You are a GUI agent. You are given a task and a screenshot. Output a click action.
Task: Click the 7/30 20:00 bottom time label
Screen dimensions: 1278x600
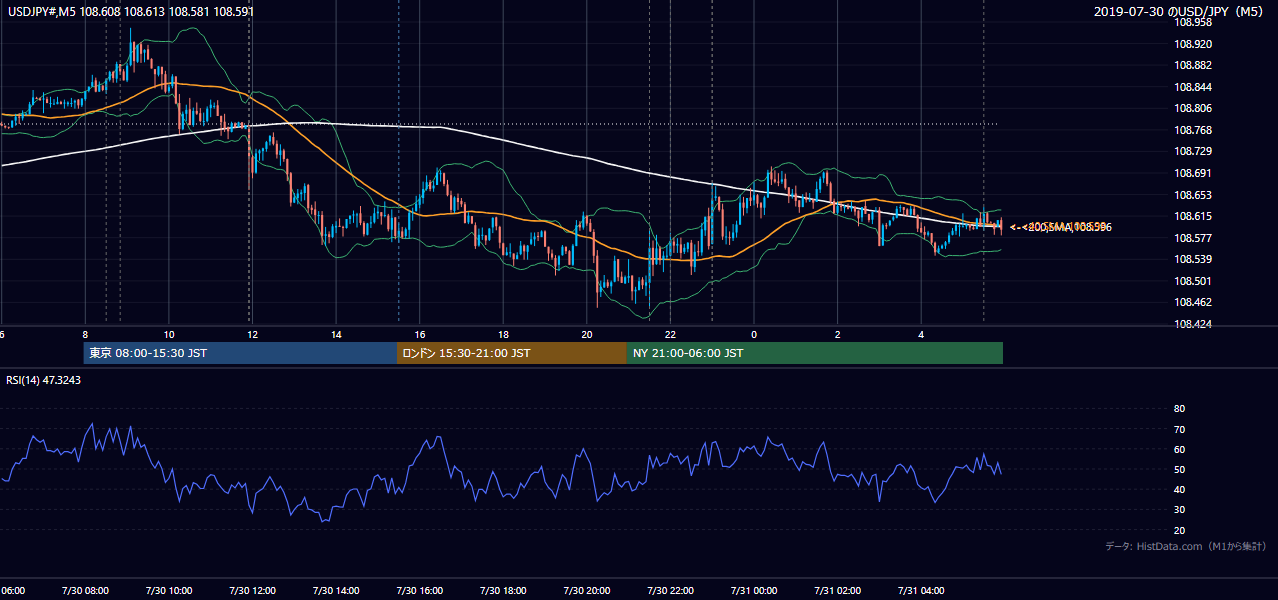coord(587,590)
